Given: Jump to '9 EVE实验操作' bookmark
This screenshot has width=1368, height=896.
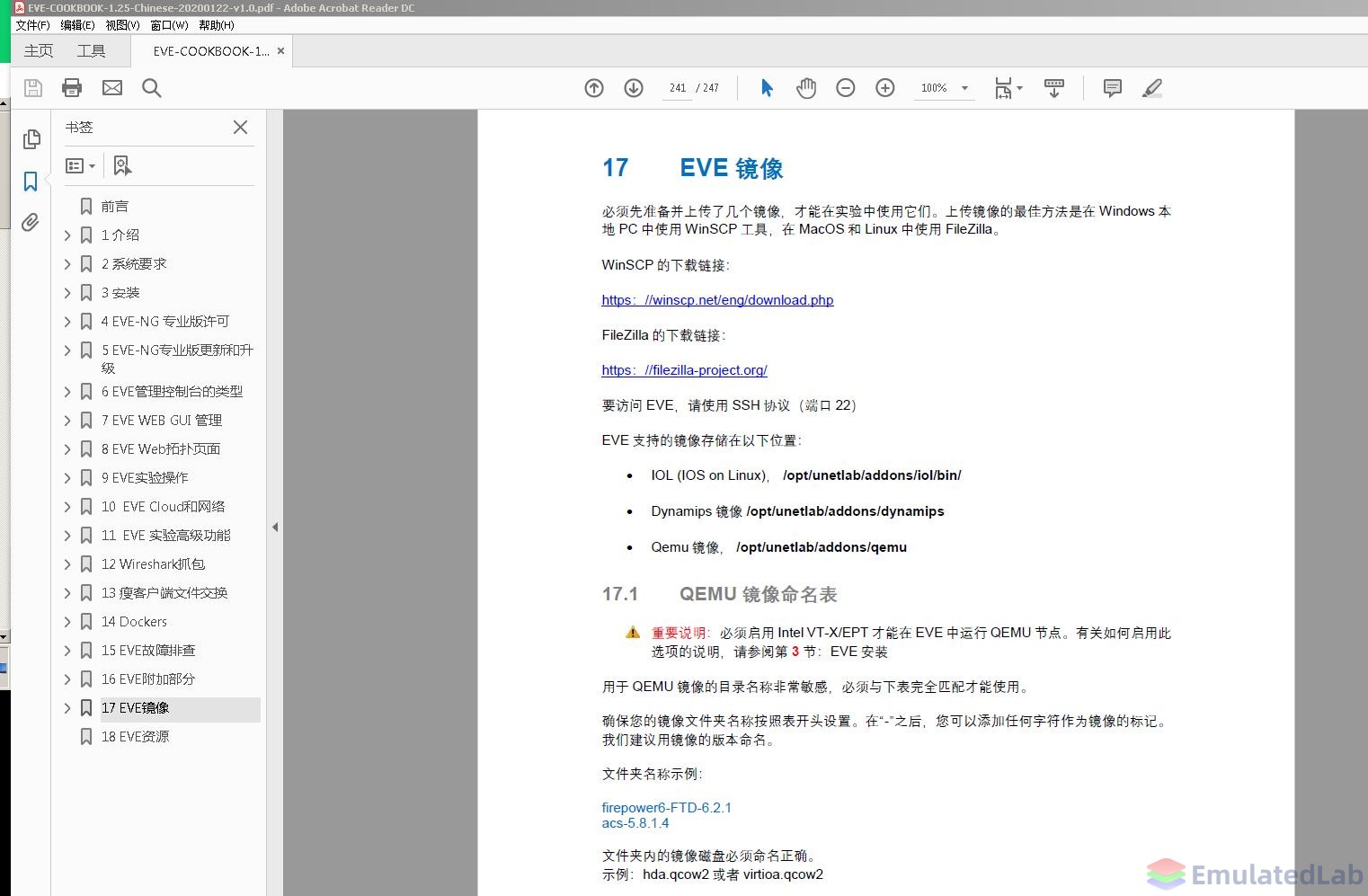Looking at the screenshot, I should pos(145,478).
